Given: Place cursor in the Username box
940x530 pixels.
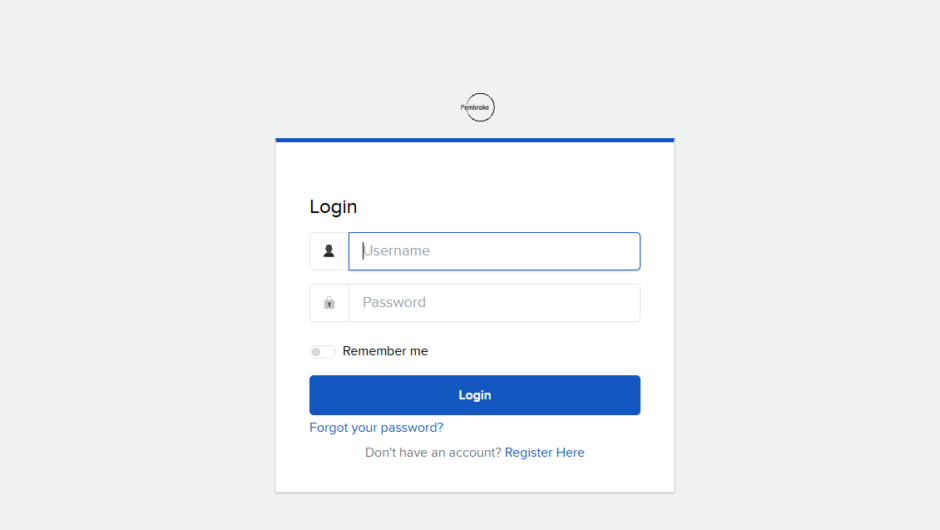Looking at the screenshot, I should click(x=494, y=251).
